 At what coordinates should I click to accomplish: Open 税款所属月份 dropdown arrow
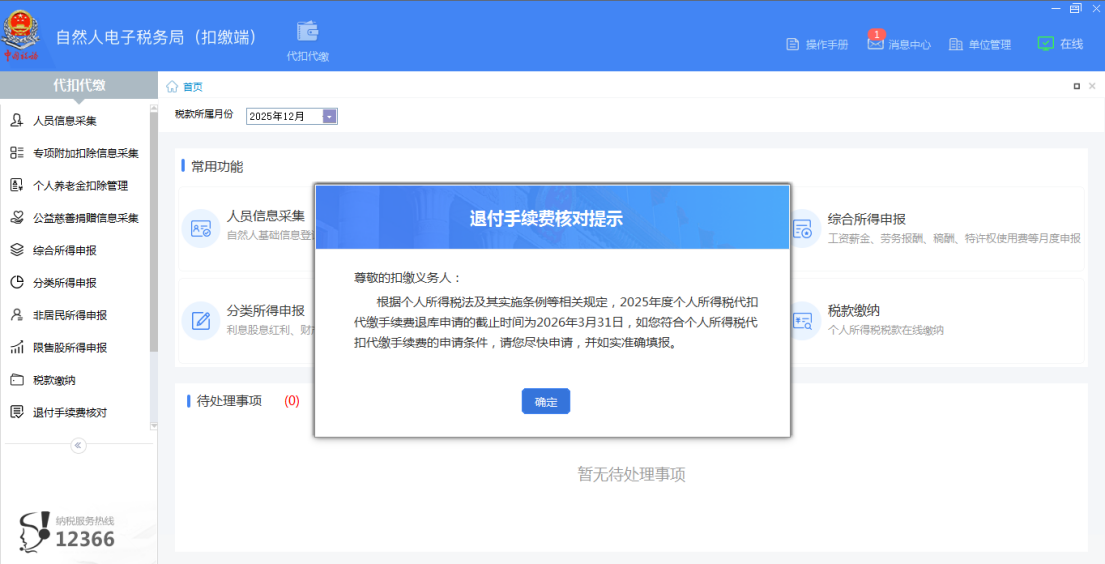tap(329, 116)
